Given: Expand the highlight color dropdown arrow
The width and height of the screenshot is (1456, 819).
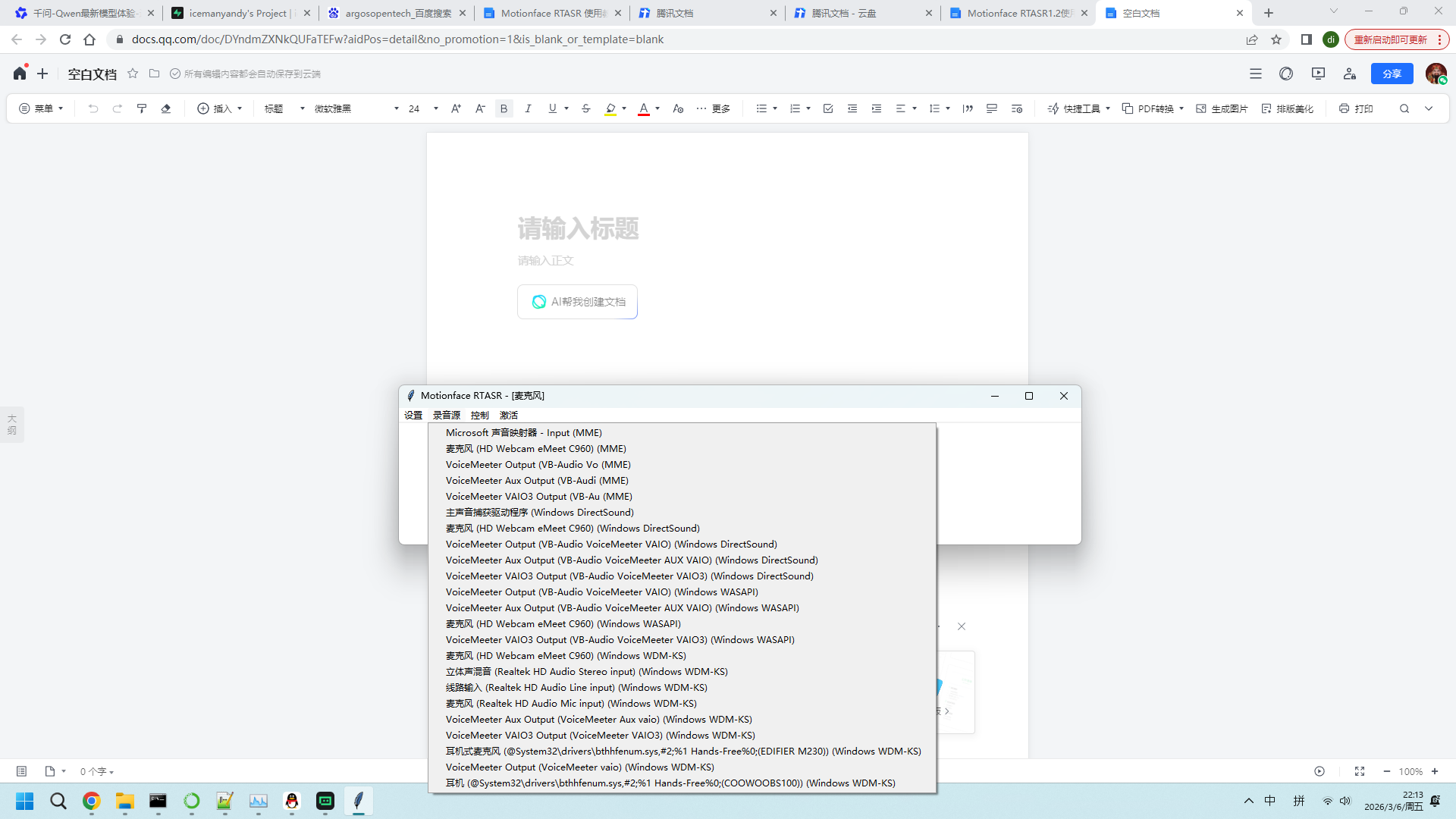Looking at the screenshot, I should pyautogui.click(x=624, y=108).
